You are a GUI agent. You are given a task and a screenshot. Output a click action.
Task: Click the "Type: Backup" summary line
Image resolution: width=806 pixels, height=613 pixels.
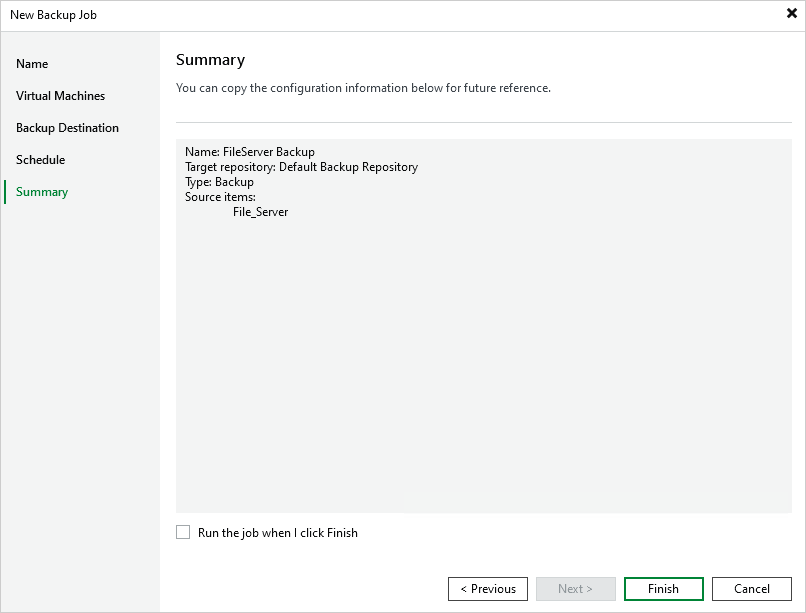point(219,181)
